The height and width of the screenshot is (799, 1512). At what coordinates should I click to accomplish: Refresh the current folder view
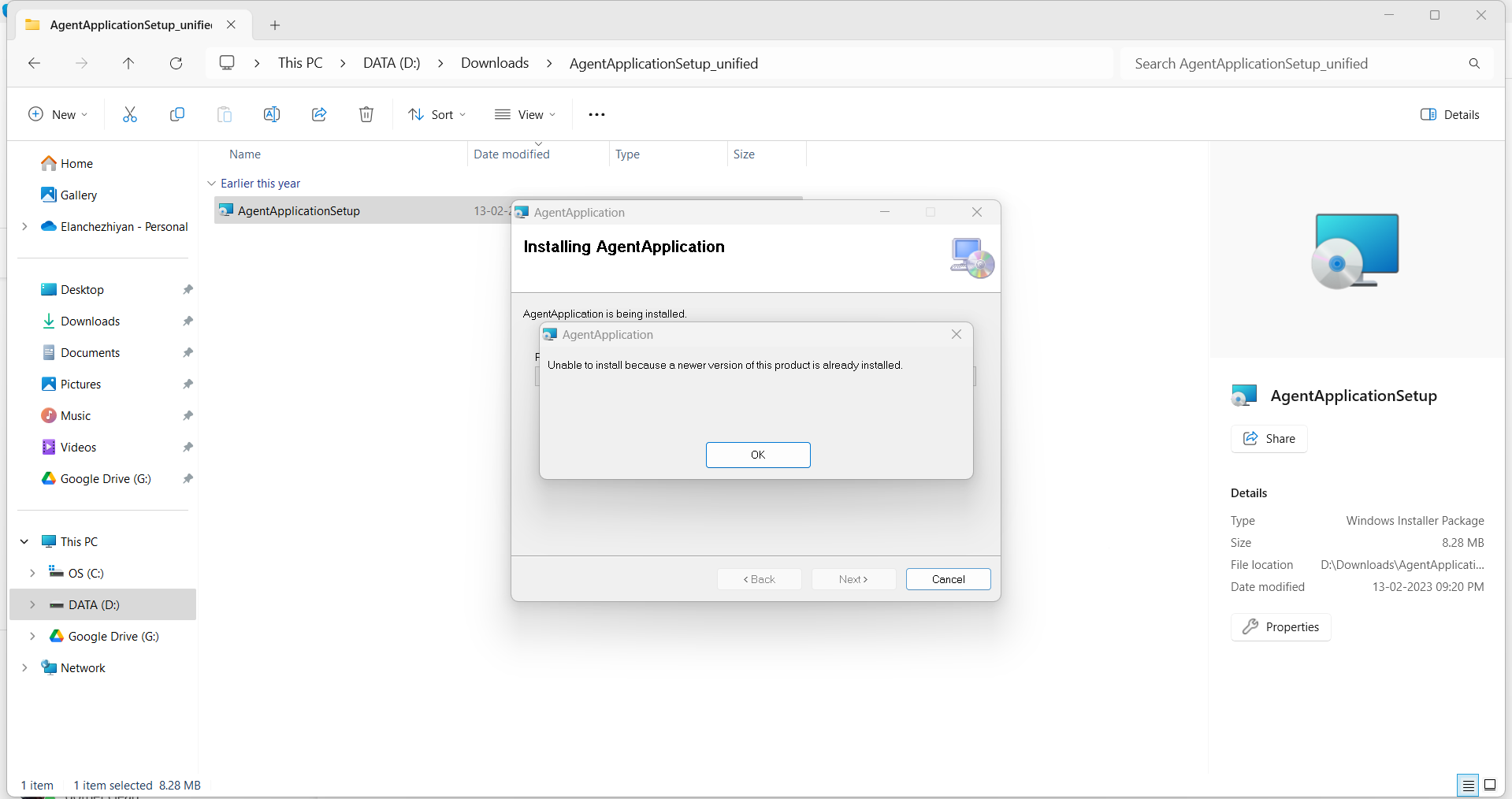coord(176,63)
